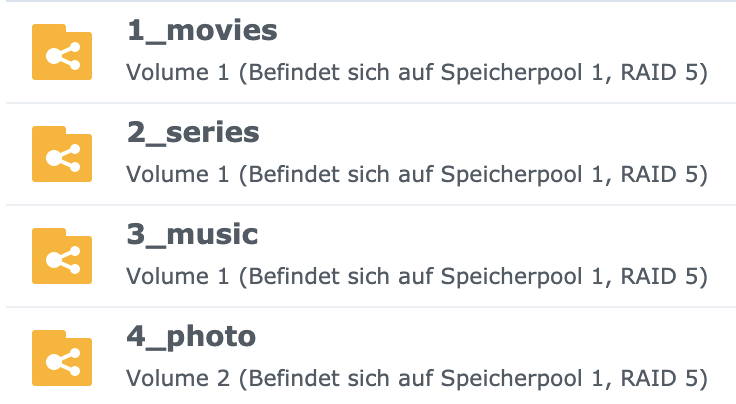
Task: Click empty row area right of 3_music
Action: click(x=498, y=235)
